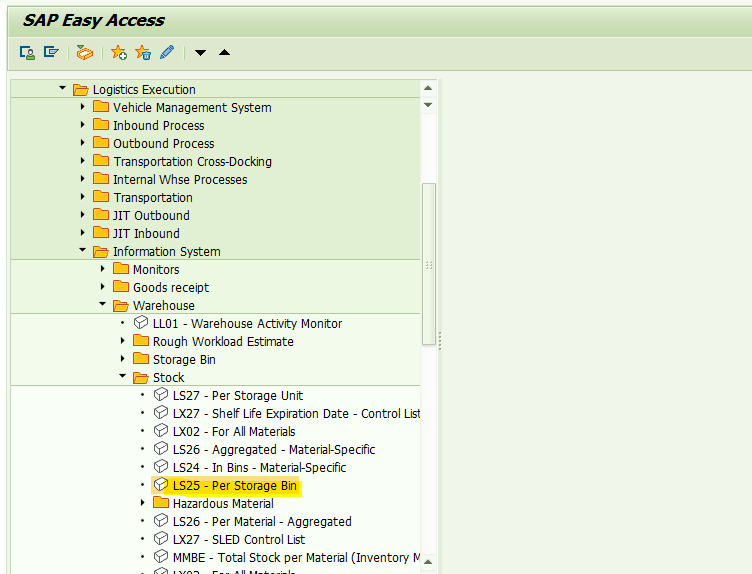This screenshot has width=752, height=574.
Task: Collapse the Logistics Execution node
Action: [62, 88]
